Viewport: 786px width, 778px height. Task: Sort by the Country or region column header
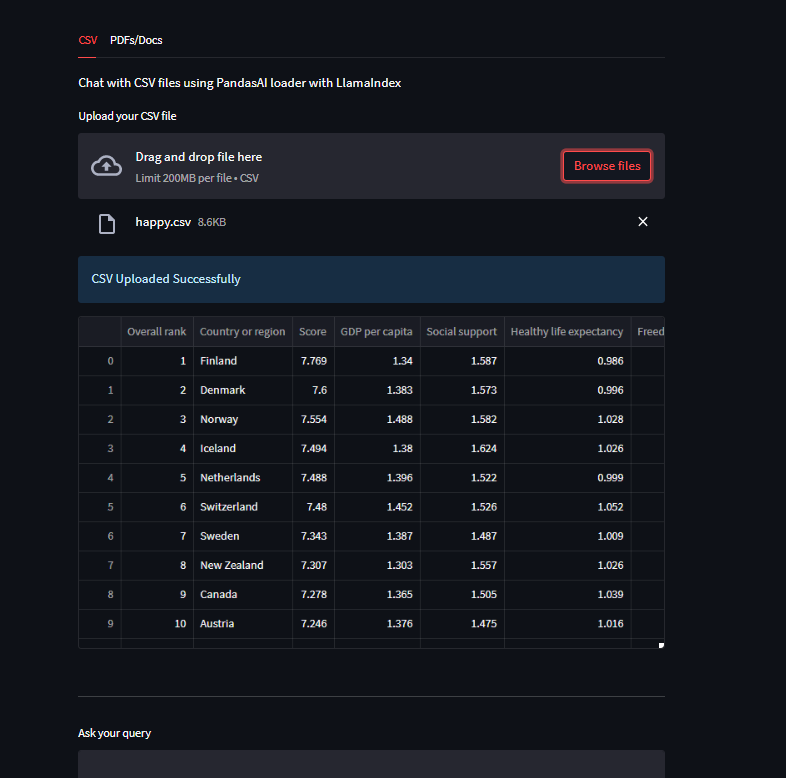tap(242, 332)
